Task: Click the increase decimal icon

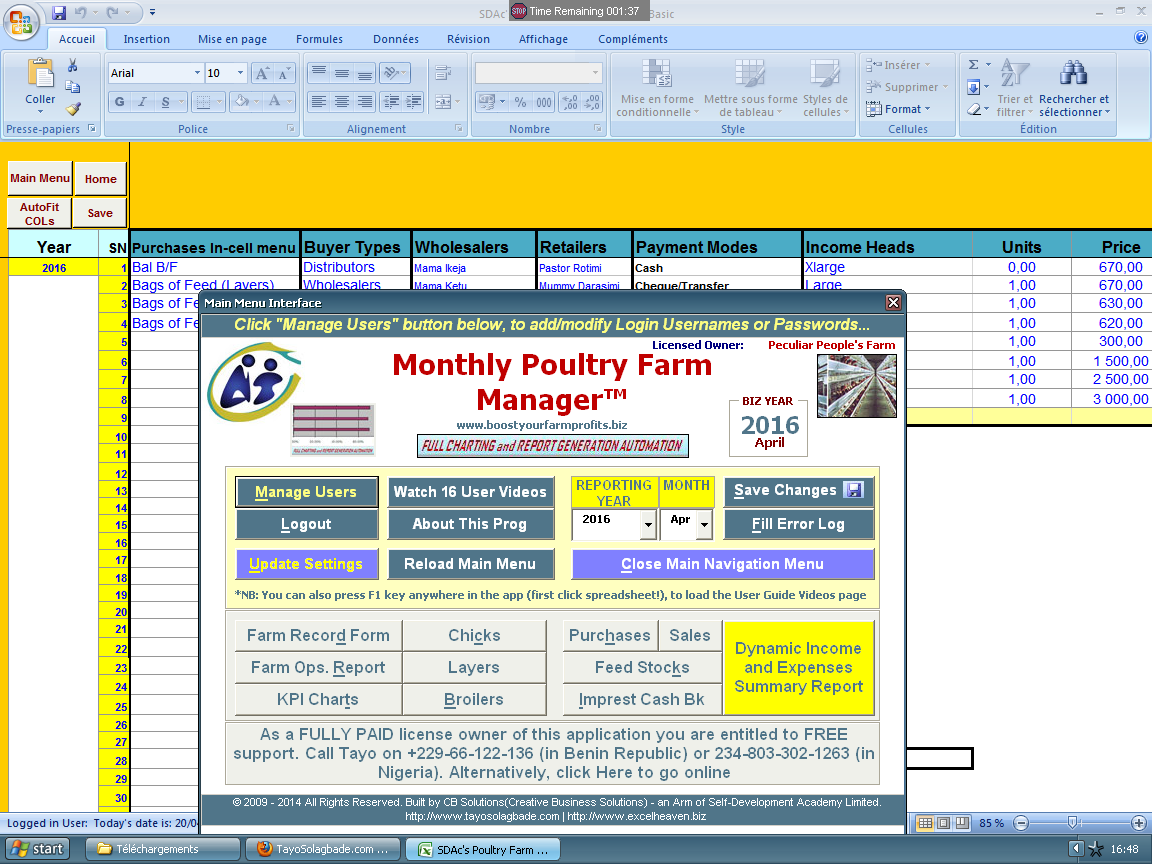Action: [570, 102]
